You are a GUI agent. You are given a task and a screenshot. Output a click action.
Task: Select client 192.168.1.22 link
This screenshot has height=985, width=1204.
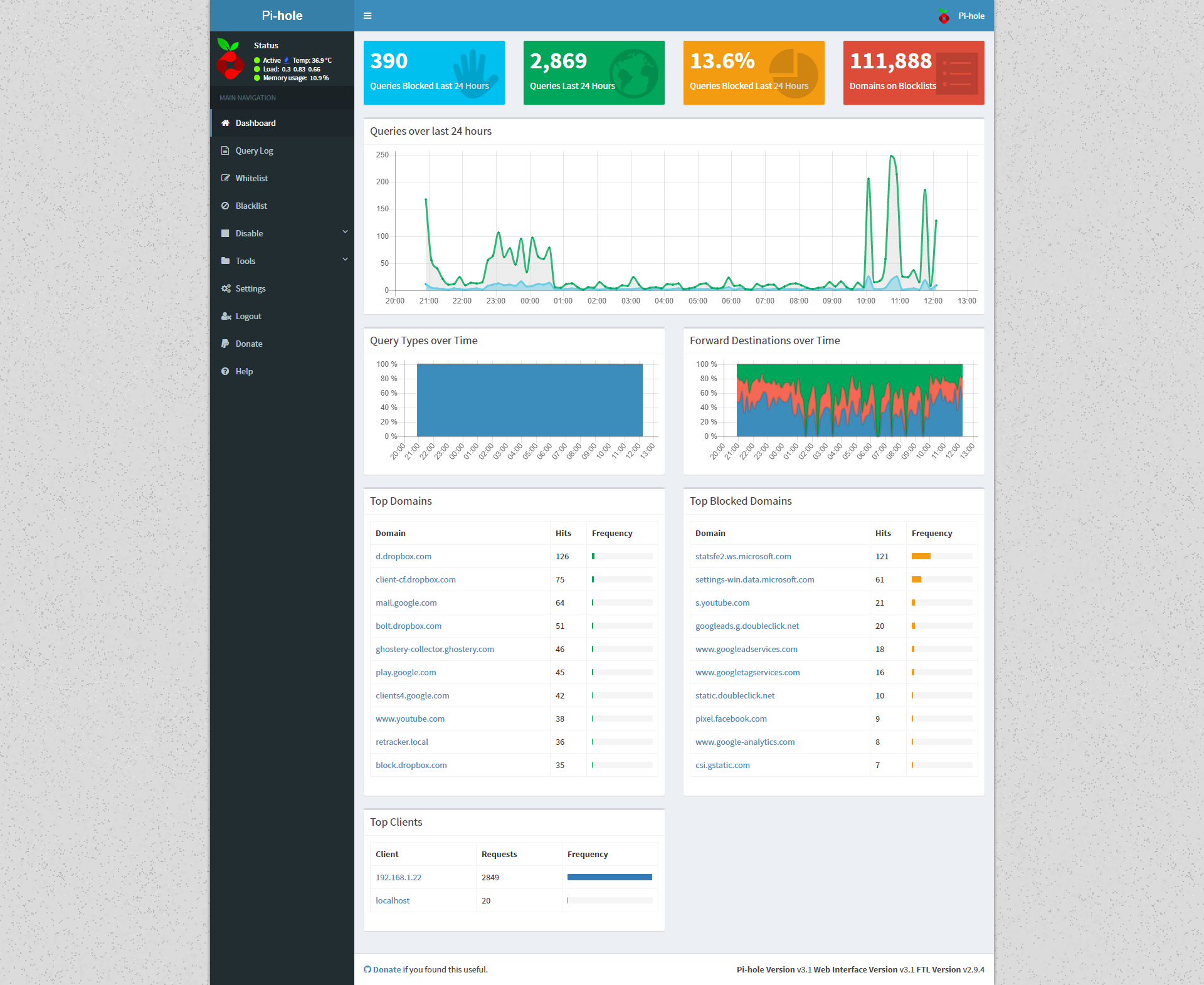click(398, 877)
